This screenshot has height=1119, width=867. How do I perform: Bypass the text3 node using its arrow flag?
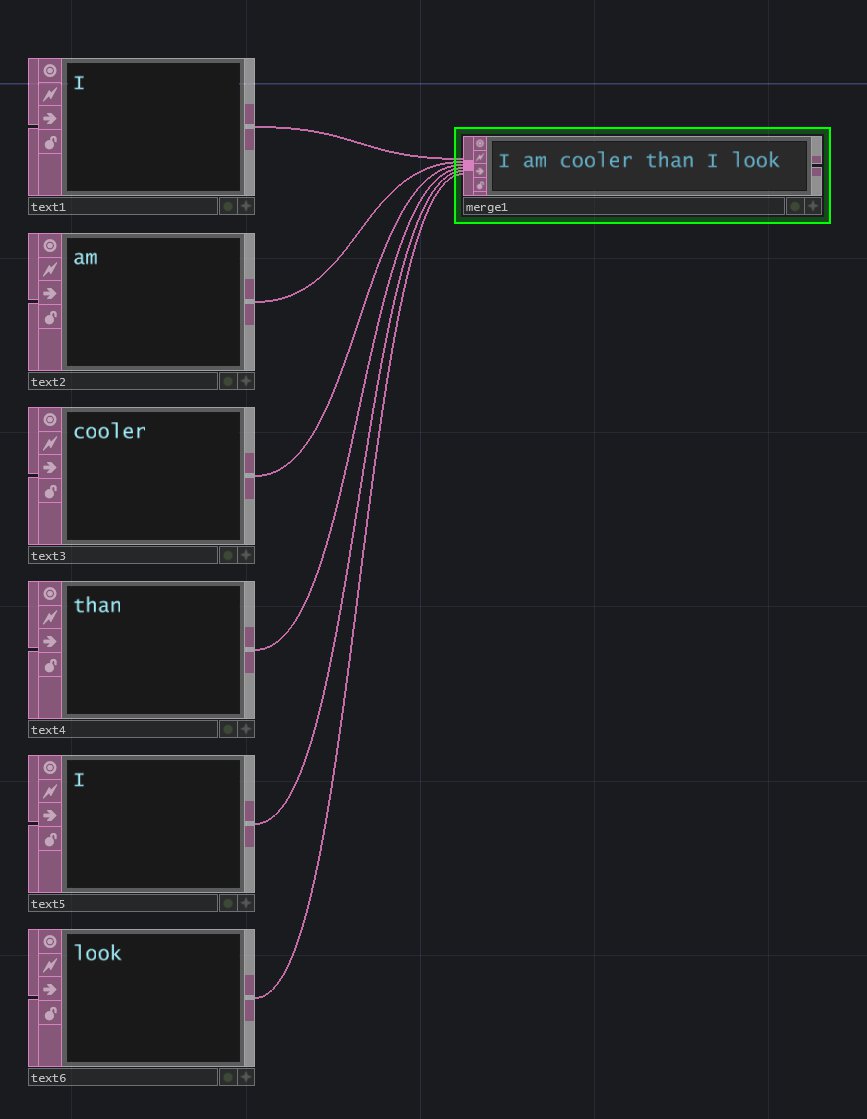(x=50, y=467)
